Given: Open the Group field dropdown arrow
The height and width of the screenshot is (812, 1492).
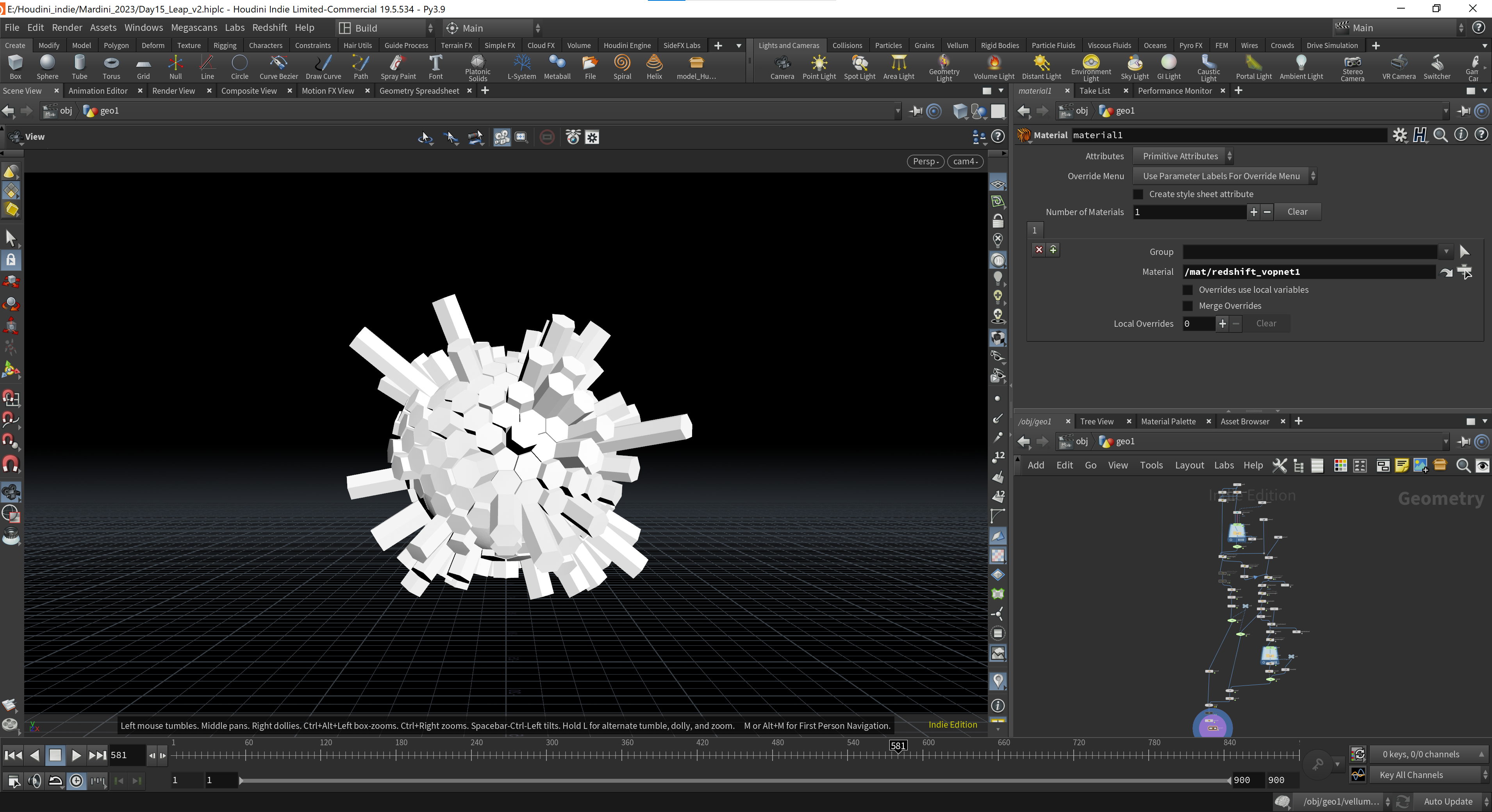Looking at the screenshot, I should coord(1446,252).
